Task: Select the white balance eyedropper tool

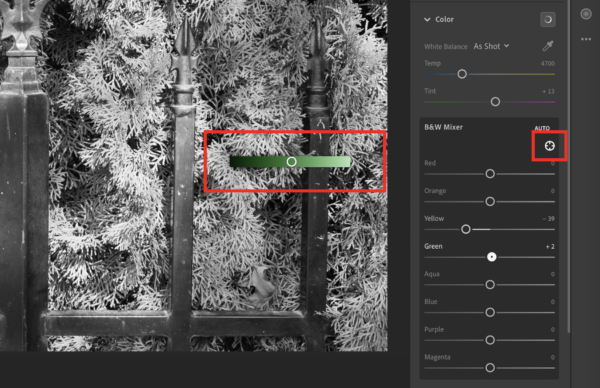Action: click(548, 46)
